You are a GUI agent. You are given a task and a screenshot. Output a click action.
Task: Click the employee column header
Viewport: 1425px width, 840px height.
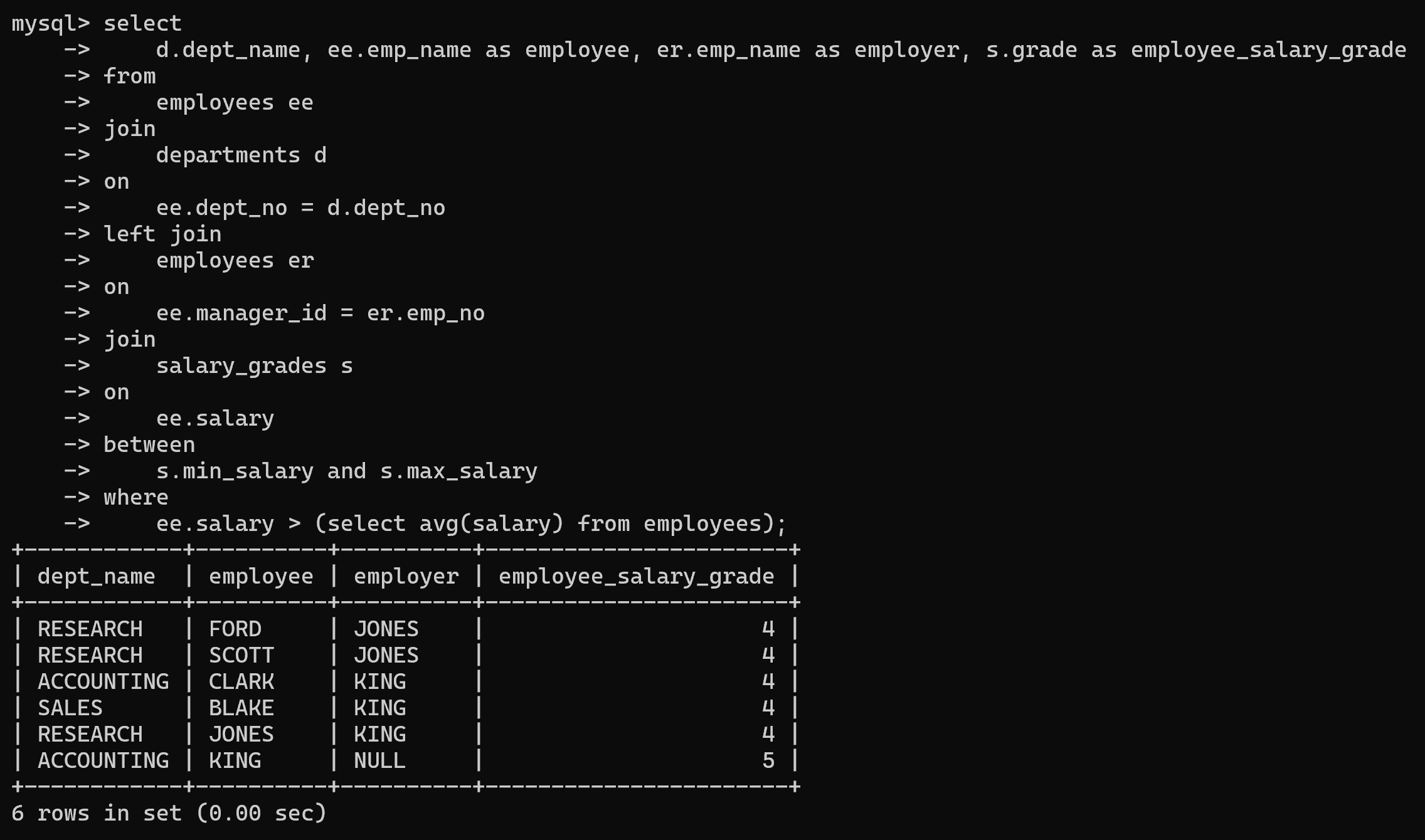[x=261, y=576]
